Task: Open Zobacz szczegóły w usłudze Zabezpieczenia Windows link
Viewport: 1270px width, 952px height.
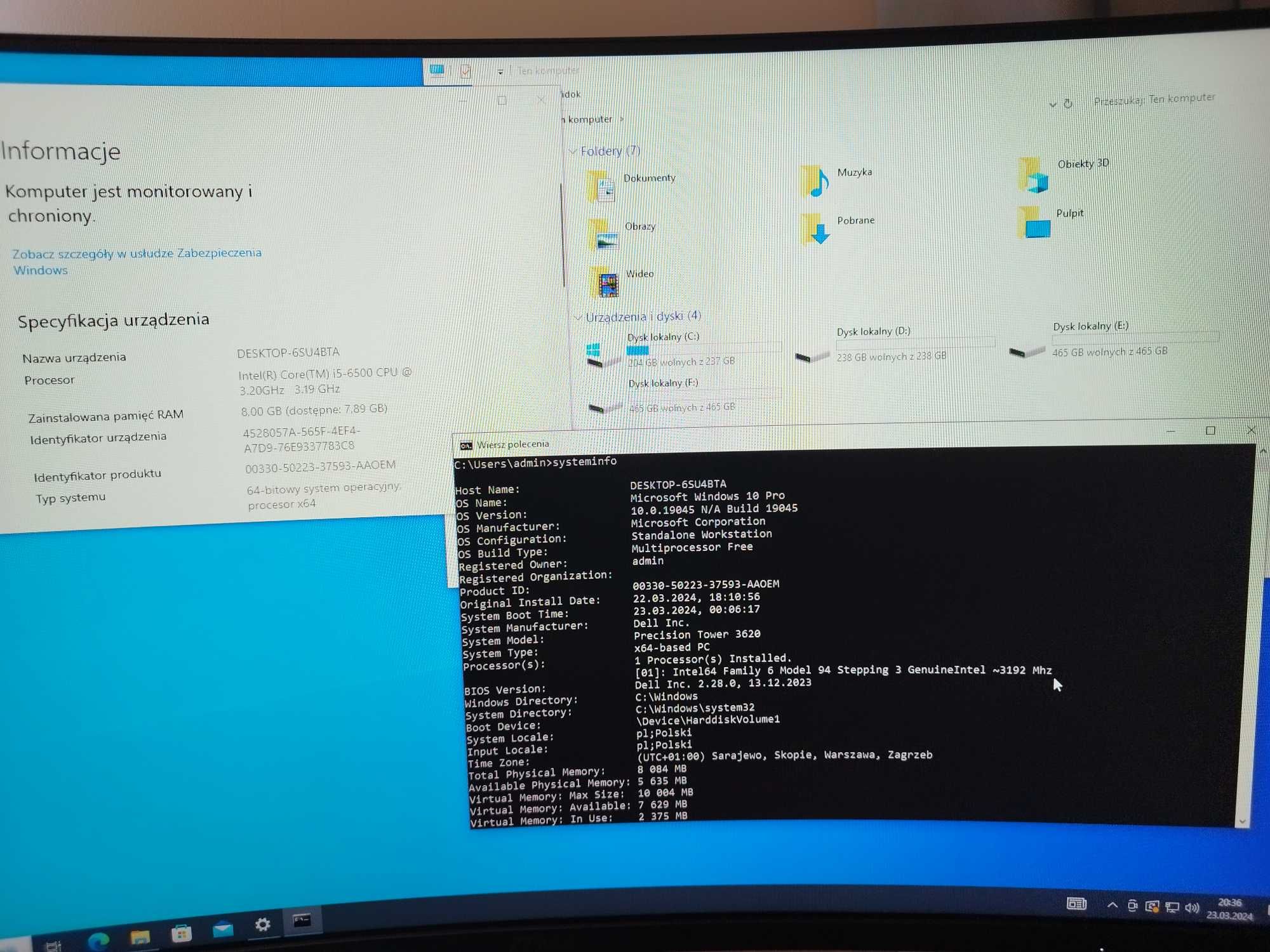Action: click(x=137, y=261)
